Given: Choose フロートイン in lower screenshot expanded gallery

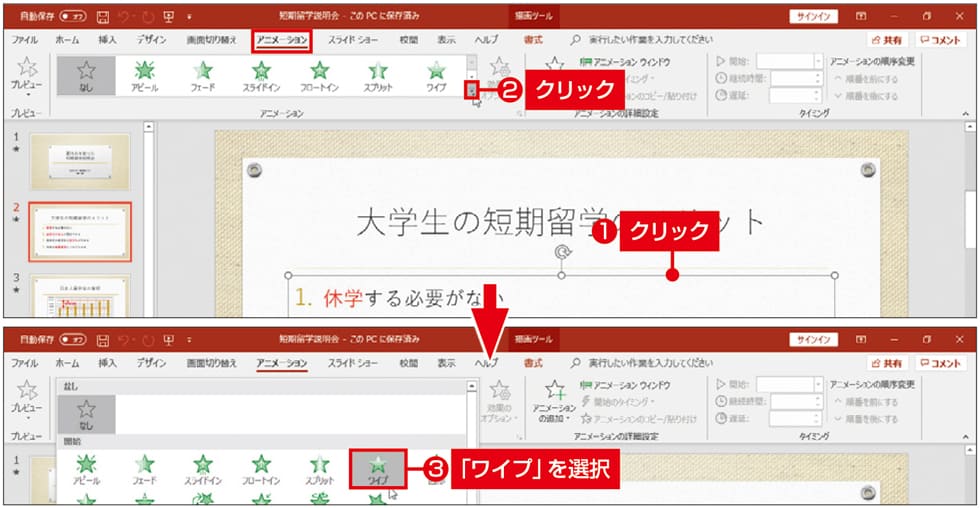Looking at the screenshot, I should point(261,469).
